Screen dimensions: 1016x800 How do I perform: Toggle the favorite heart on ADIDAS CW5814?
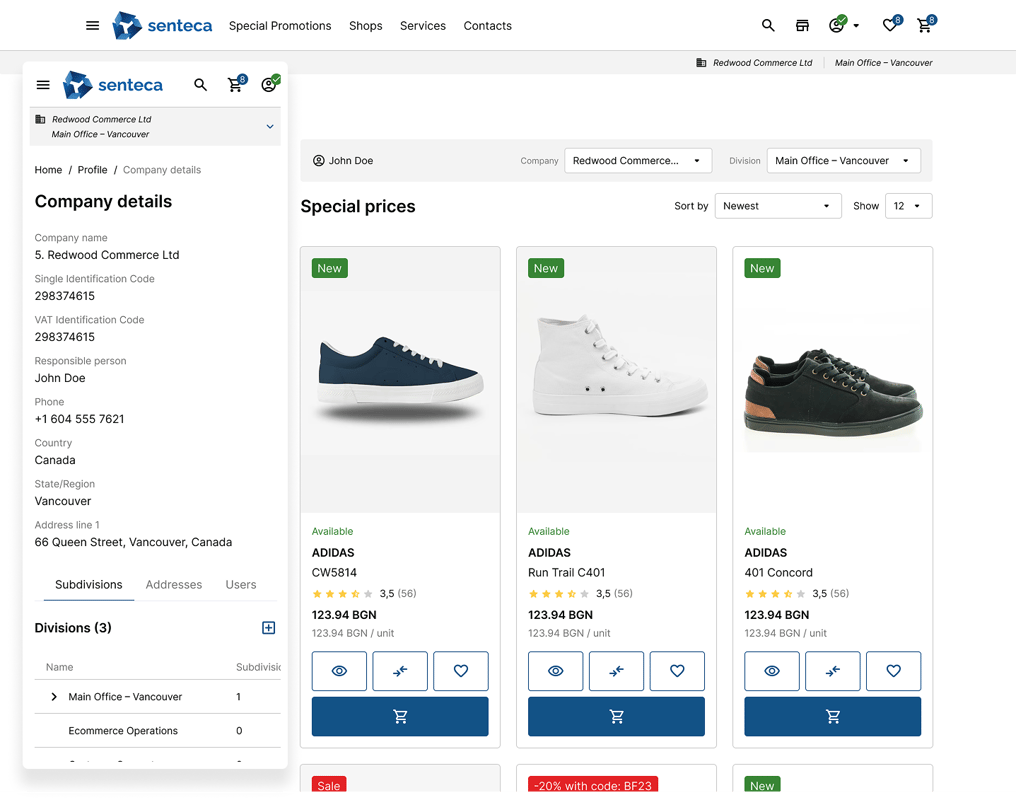tap(461, 671)
